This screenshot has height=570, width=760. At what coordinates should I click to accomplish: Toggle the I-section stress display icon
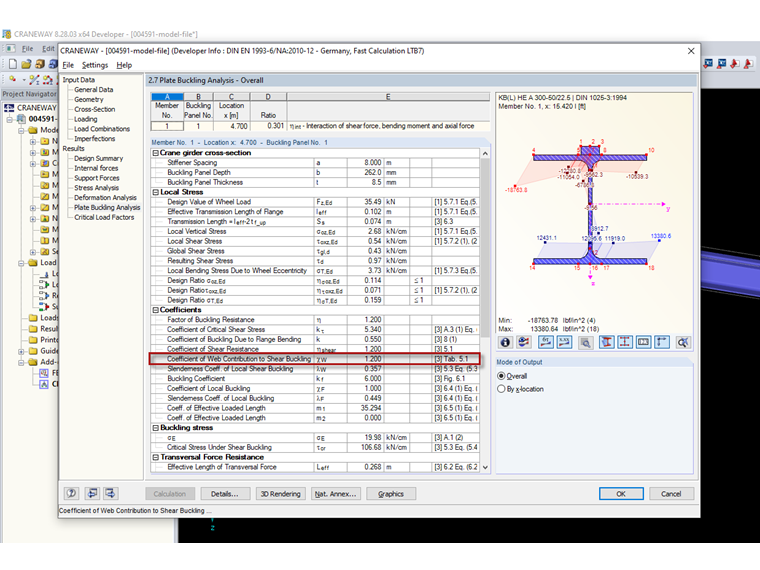pyautogui.click(x=606, y=342)
